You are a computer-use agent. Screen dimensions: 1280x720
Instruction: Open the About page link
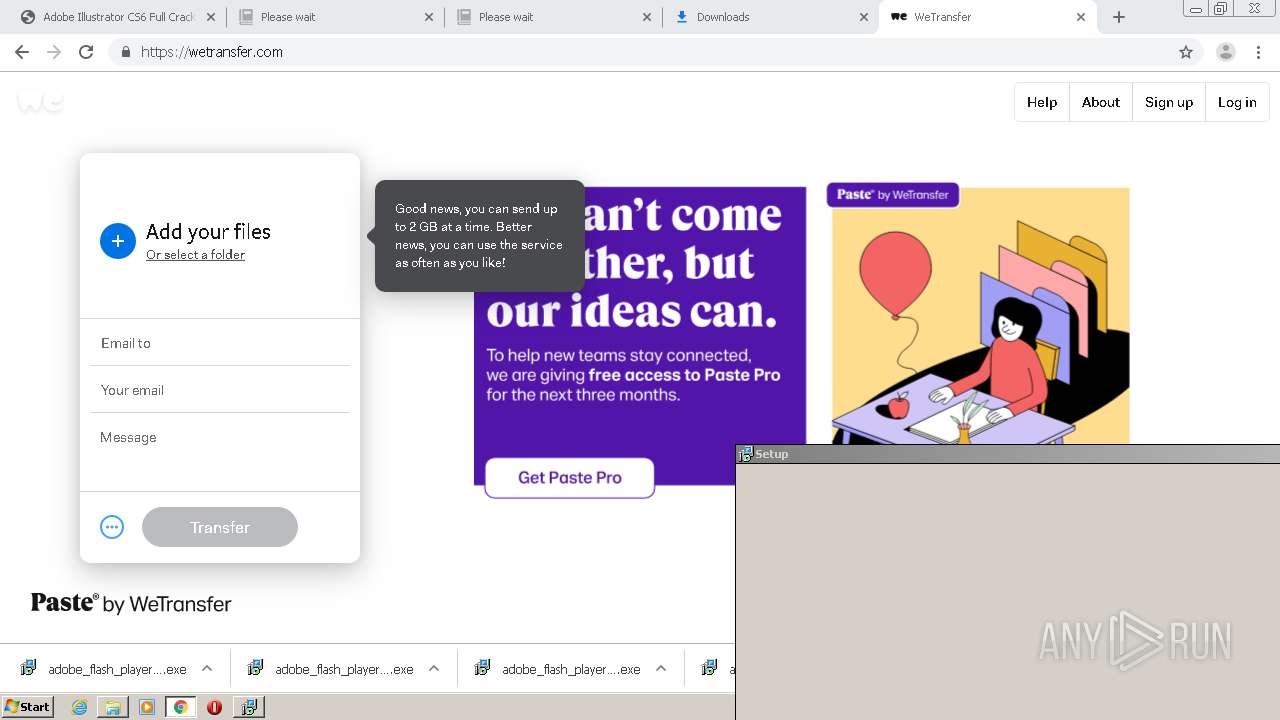[1101, 102]
